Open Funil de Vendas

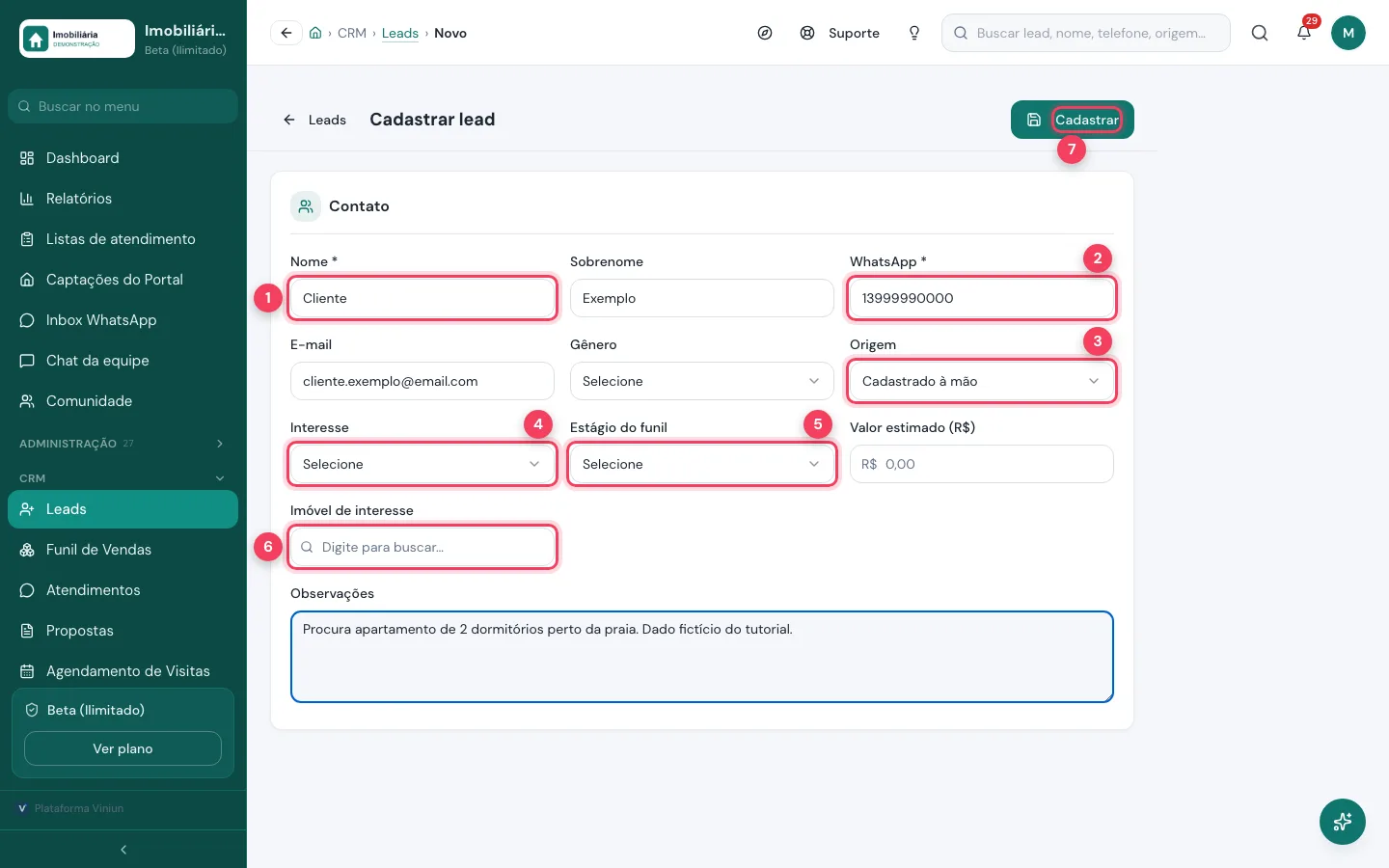pyautogui.click(x=123, y=550)
